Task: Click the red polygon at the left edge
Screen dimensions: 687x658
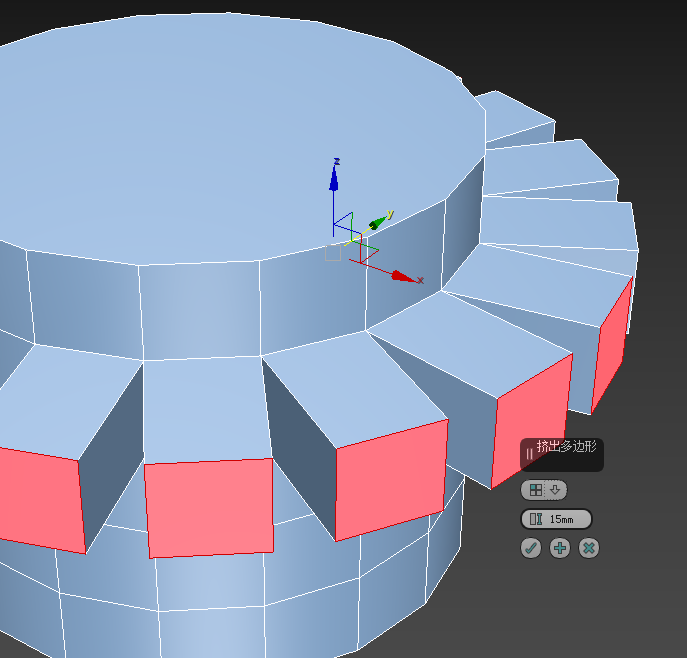Action: point(40,495)
